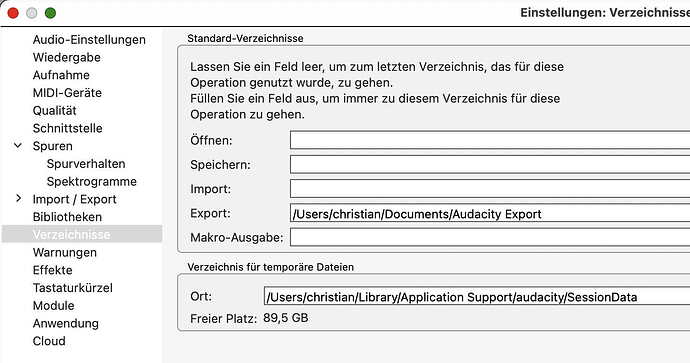Click the Makro-Ausgabe input field
The width and height of the screenshot is (690, 363).
(490, 238)
